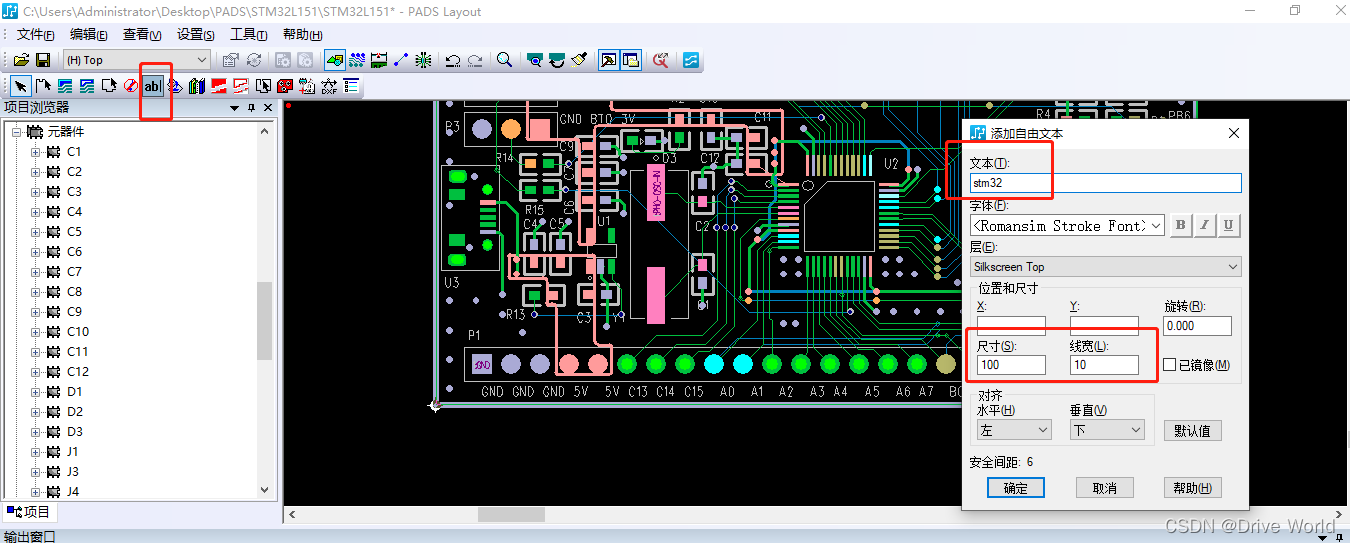Viewport: 1350px width, 543px height.
Task: Toggle Italic font style button
Action: (x=1205, y=226)
